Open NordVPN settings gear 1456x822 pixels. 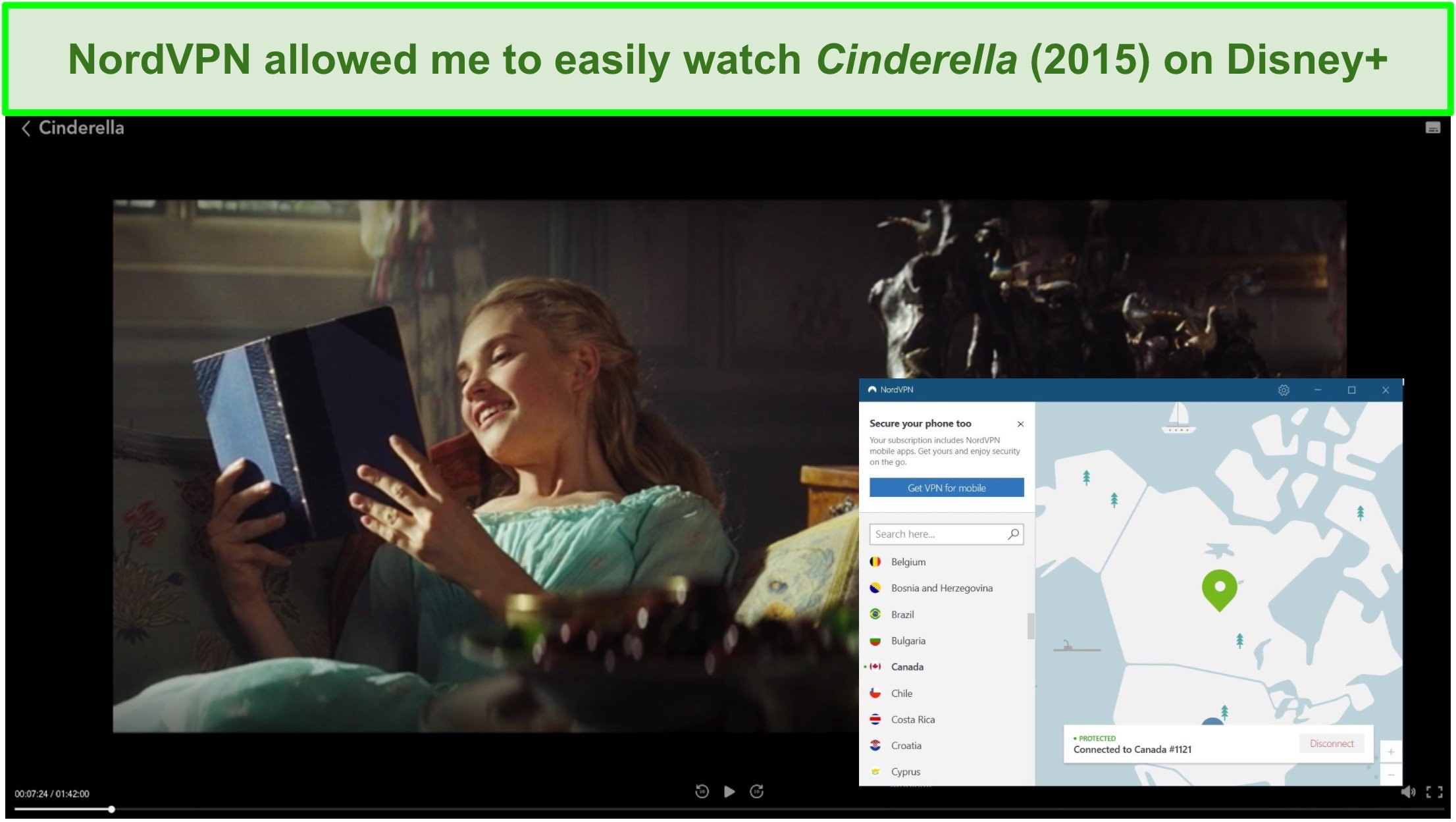(x=1284, y=390)
